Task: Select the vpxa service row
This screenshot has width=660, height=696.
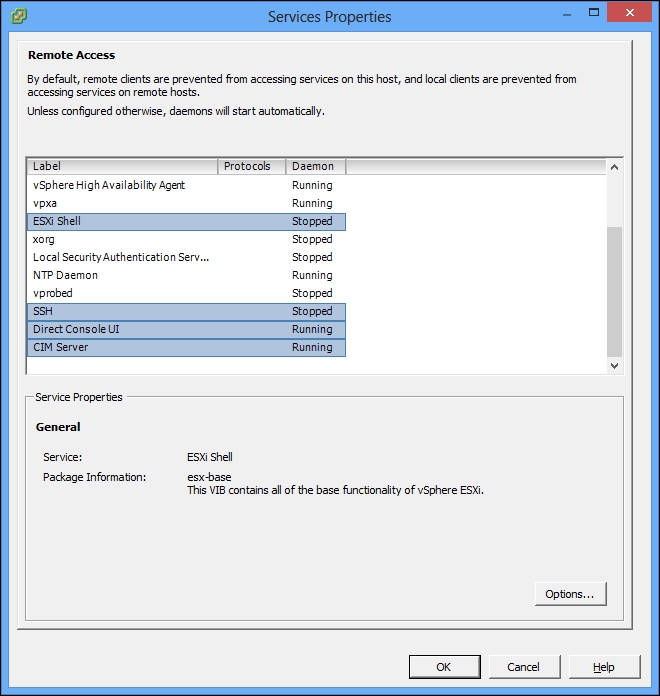Action: point(186,203)
